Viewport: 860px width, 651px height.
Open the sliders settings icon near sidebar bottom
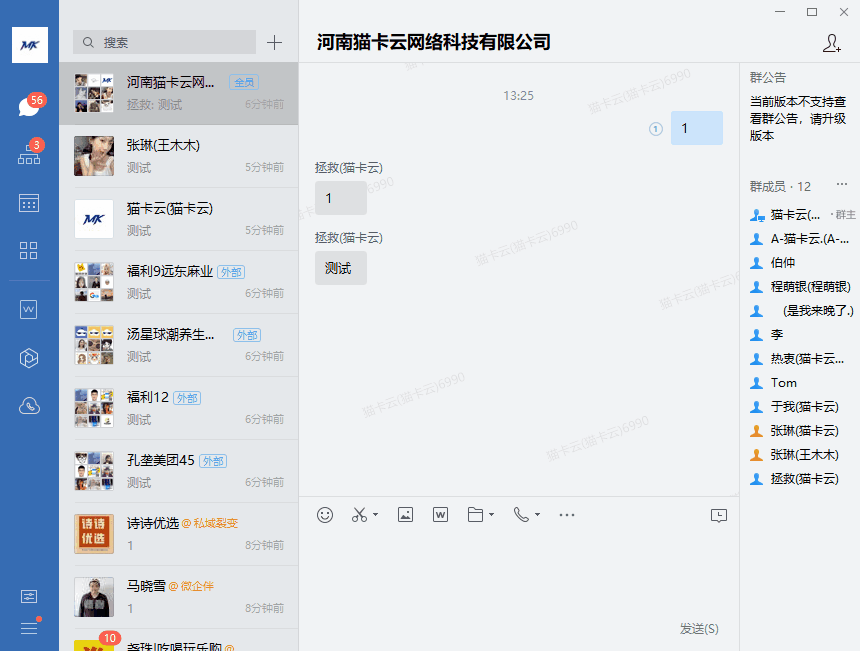click(x=29, y=596)
